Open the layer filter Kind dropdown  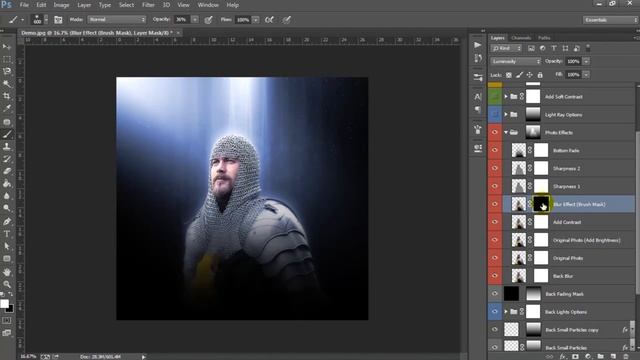[x=507, y=48]
